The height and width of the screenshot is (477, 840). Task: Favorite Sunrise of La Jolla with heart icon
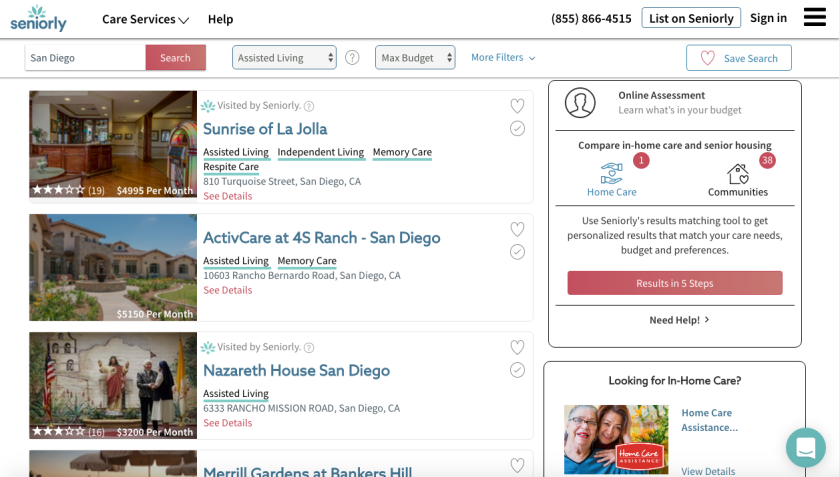[x=517, y=106]
